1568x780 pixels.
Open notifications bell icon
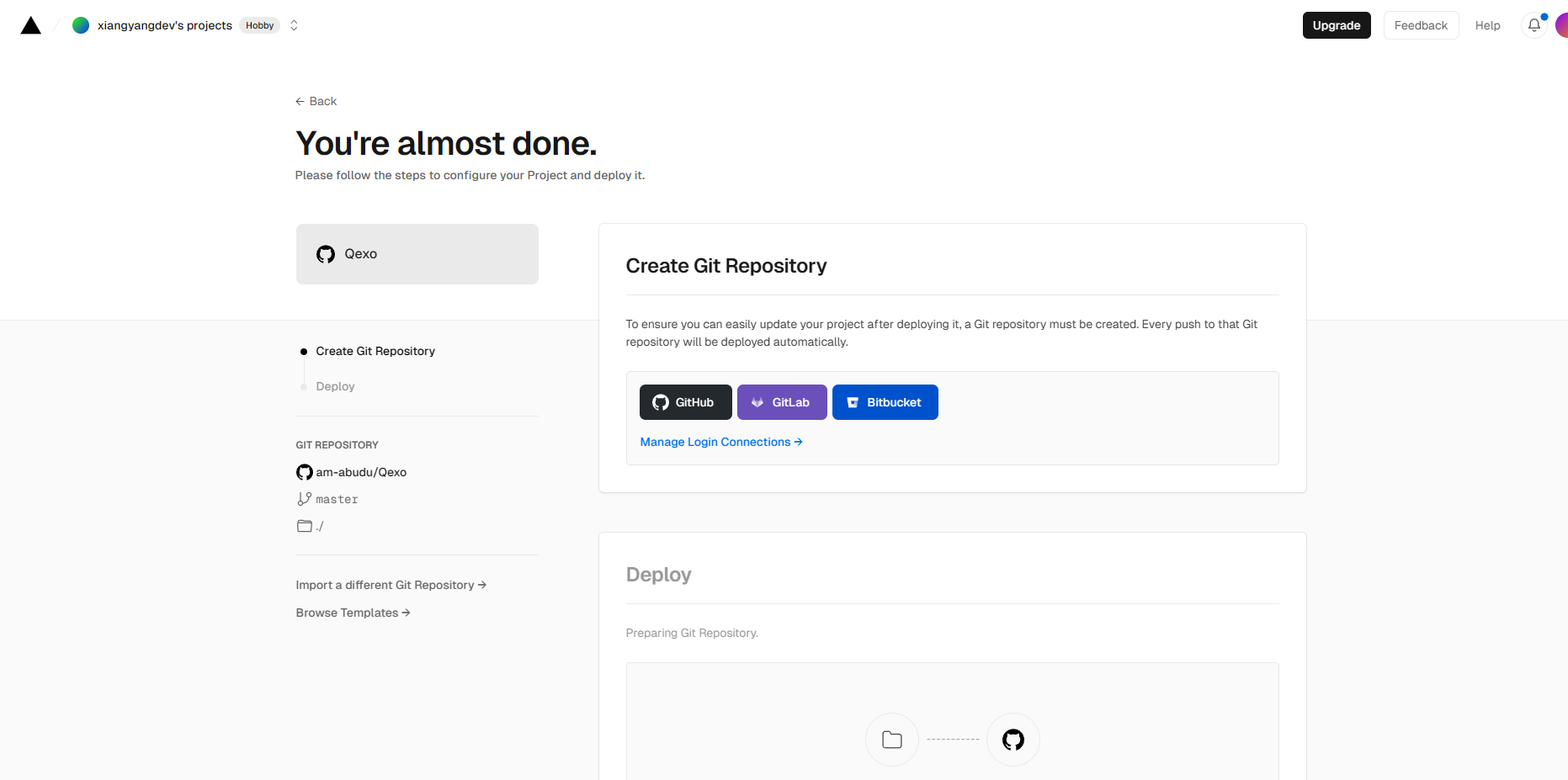(x=1534, y=25)
